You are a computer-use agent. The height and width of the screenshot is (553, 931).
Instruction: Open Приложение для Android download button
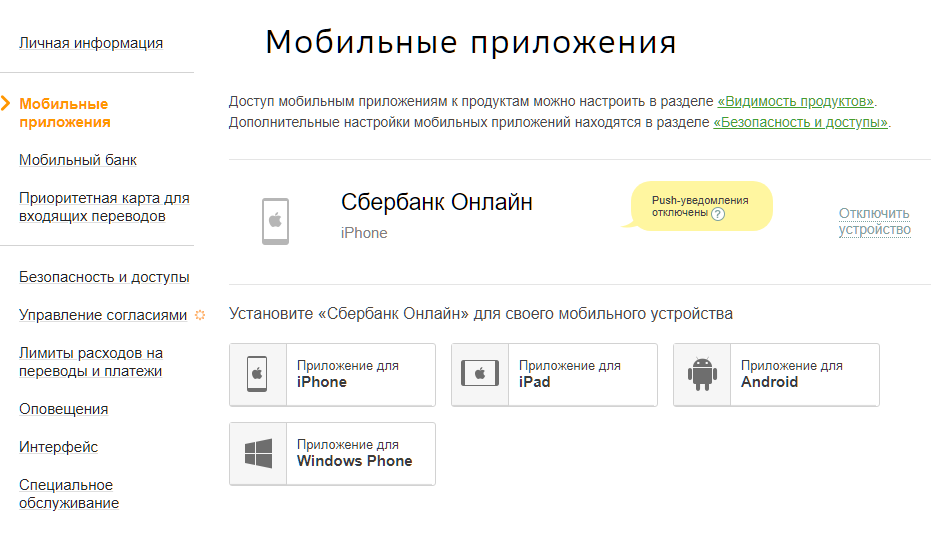[x=777, y=374]
